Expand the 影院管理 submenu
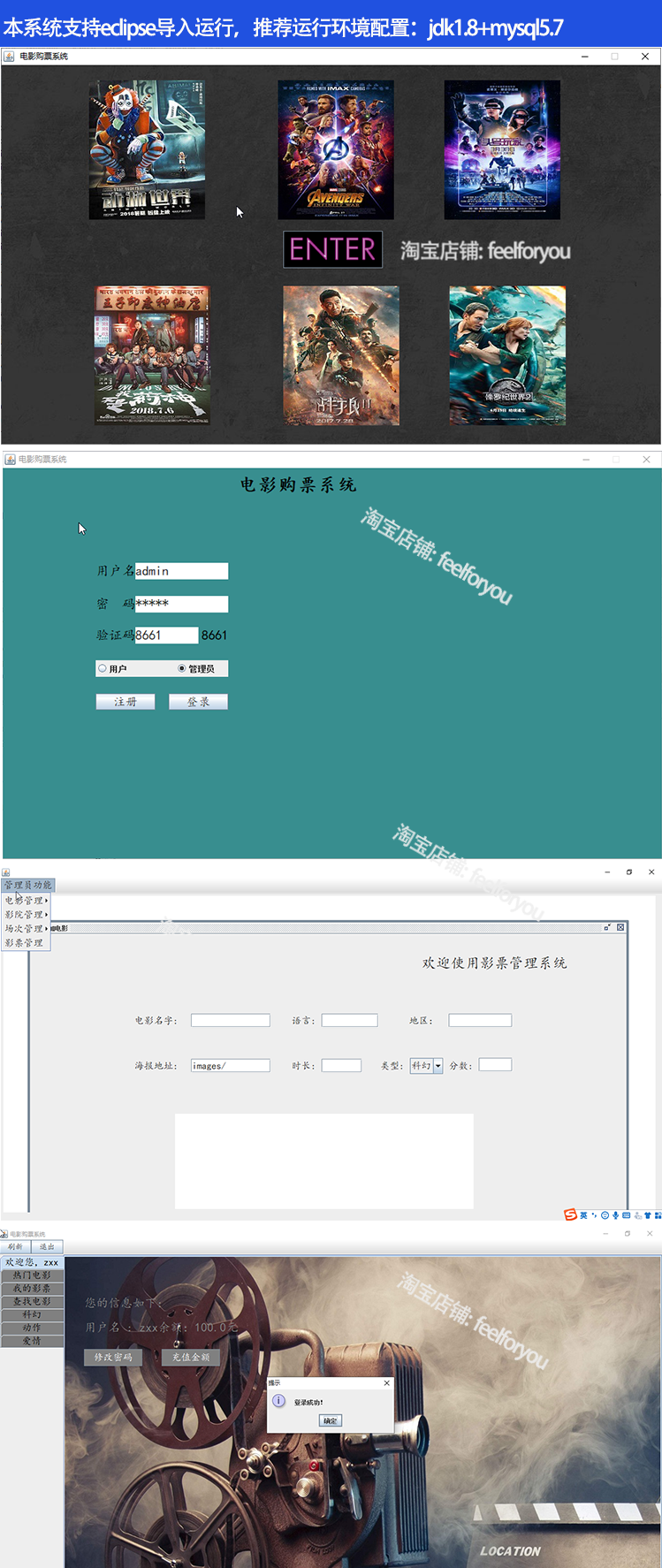 pos(26,915)
